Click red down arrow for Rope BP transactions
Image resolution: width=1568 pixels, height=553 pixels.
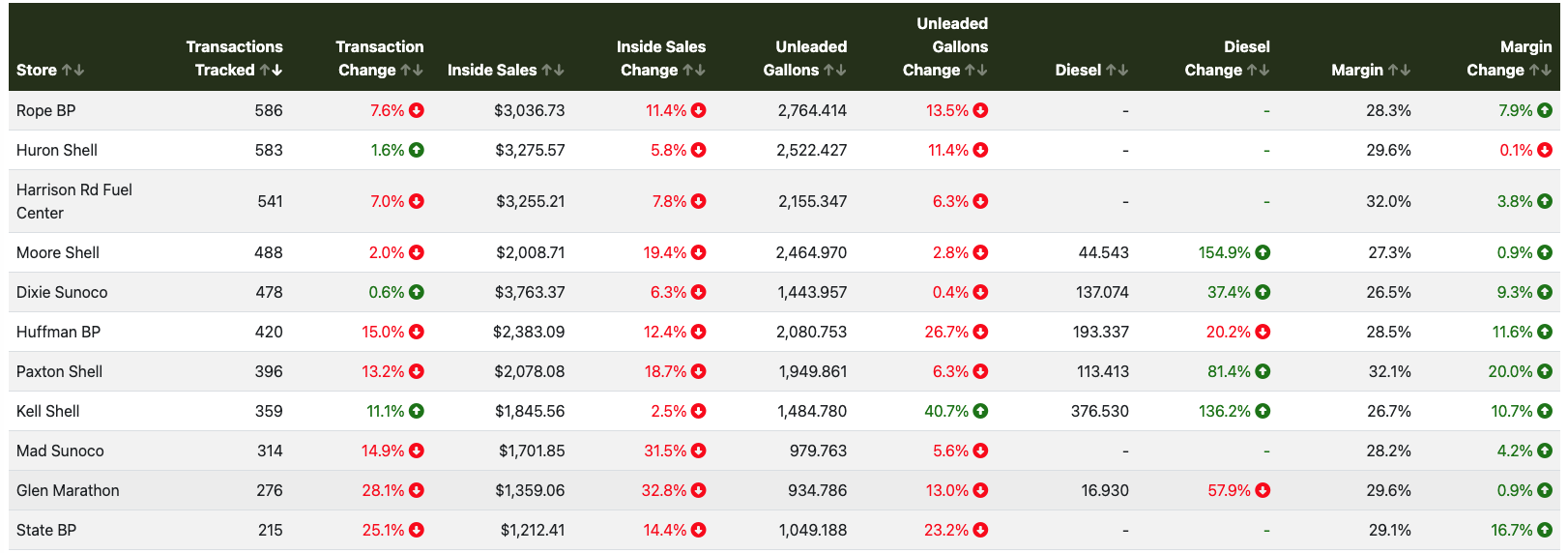417,111
